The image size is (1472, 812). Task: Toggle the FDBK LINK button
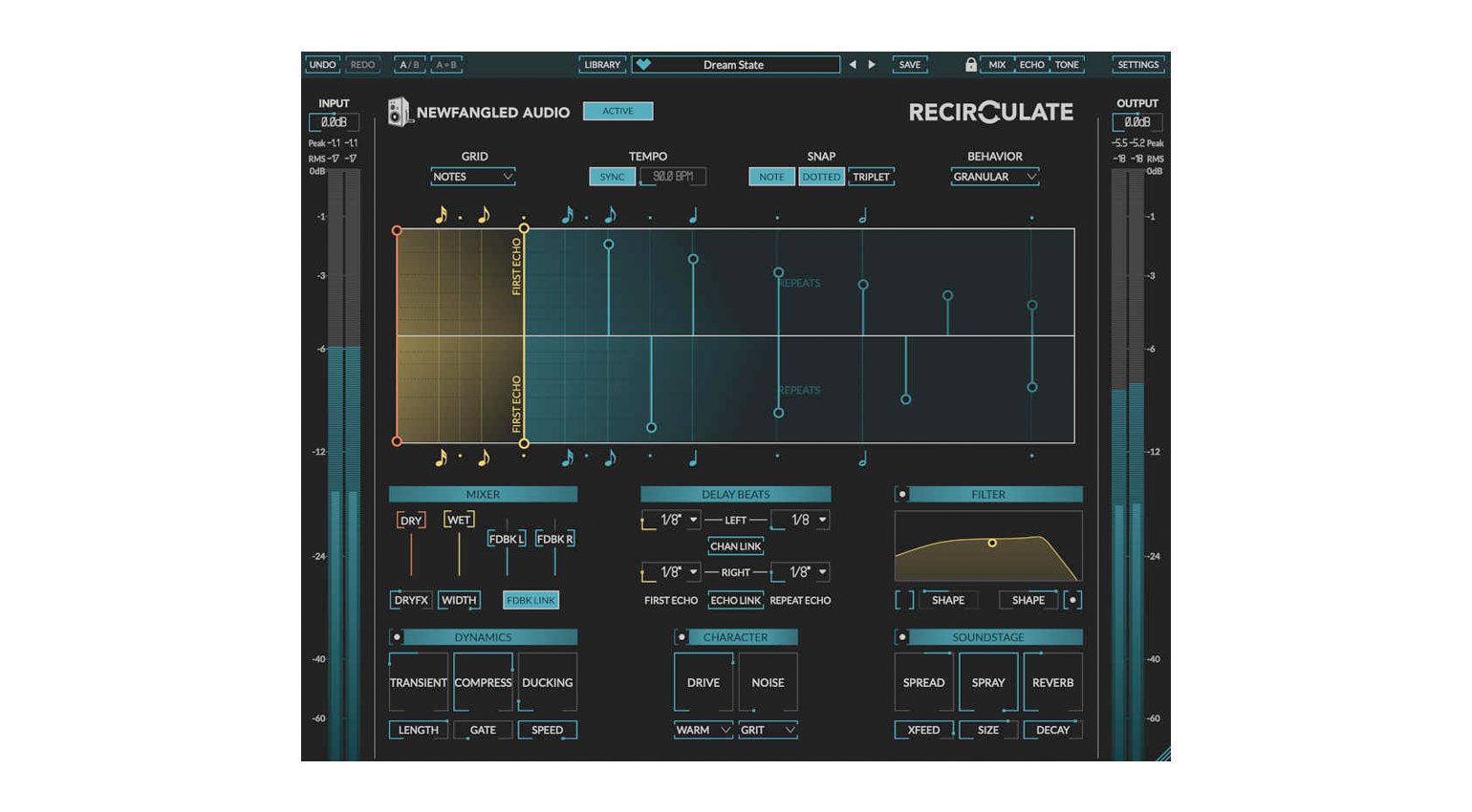point(530,600)
